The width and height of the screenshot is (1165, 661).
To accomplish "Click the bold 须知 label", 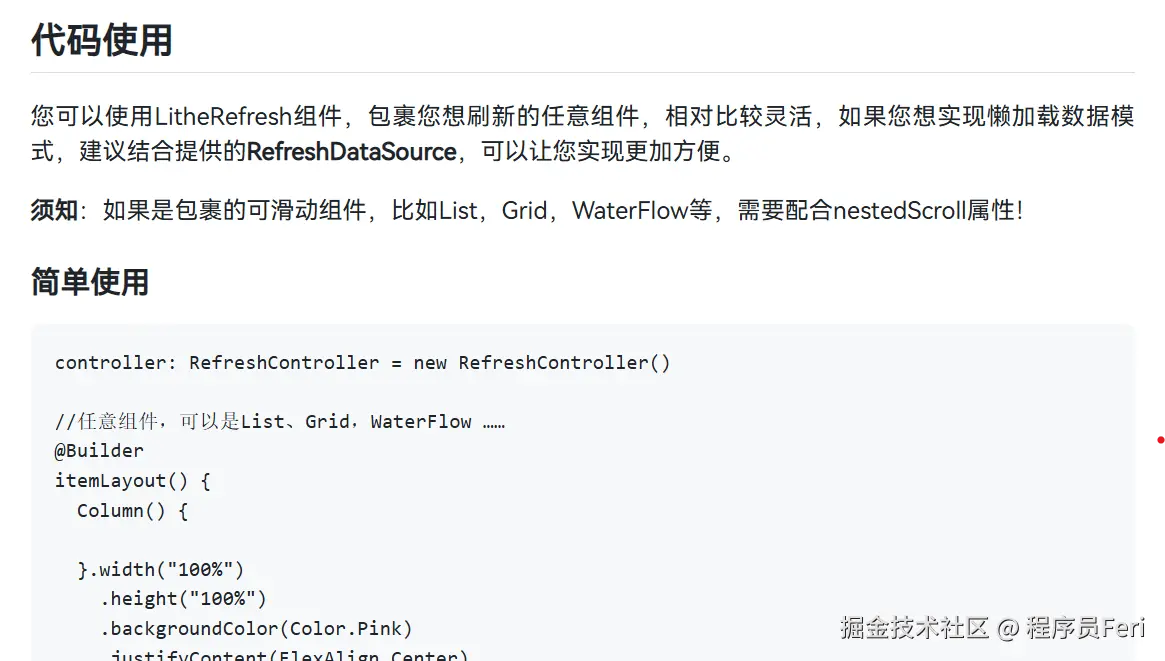I will [54, 210].
